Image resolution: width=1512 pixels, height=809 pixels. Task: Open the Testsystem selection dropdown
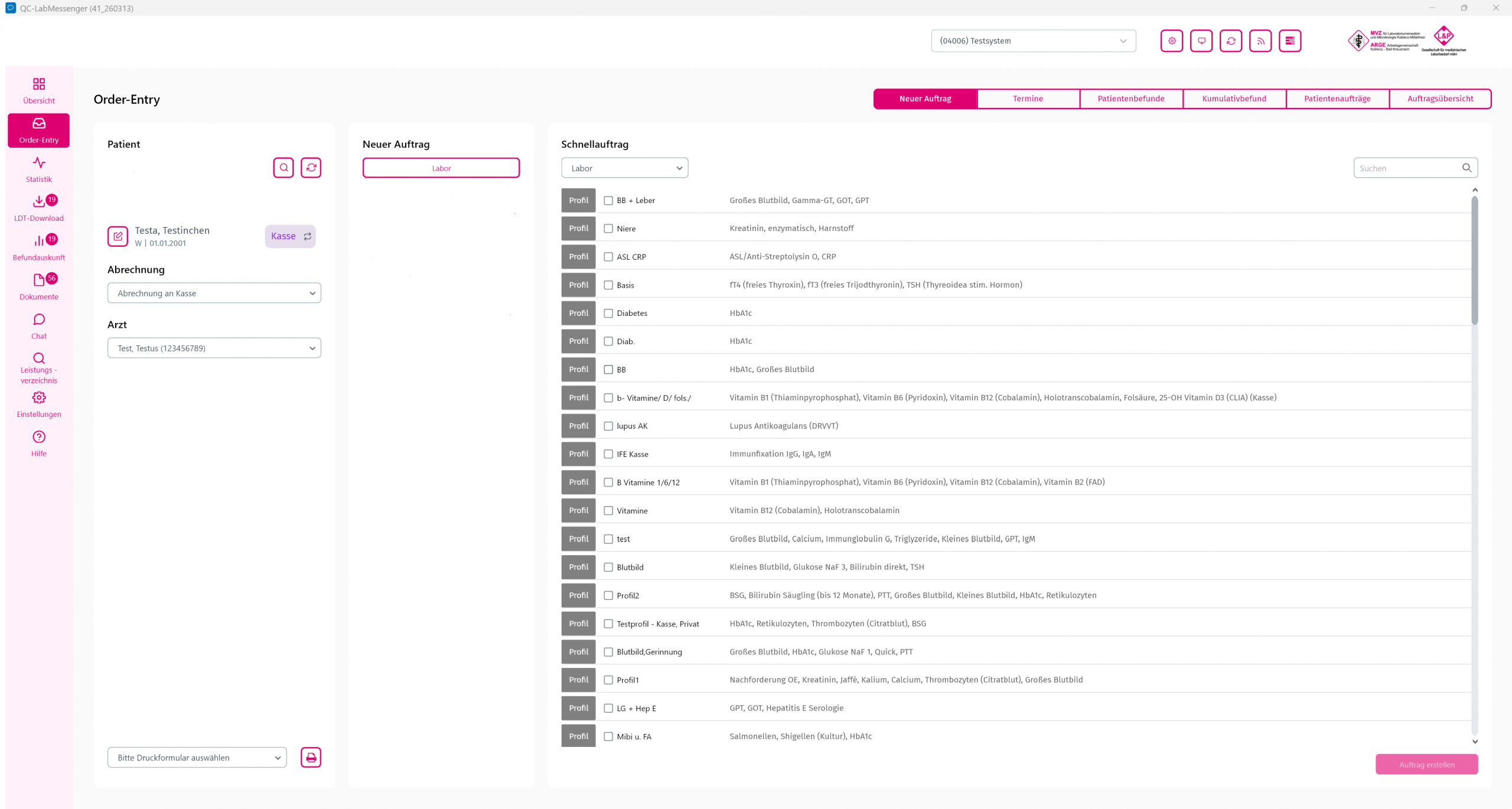(x=1033, y=41)
